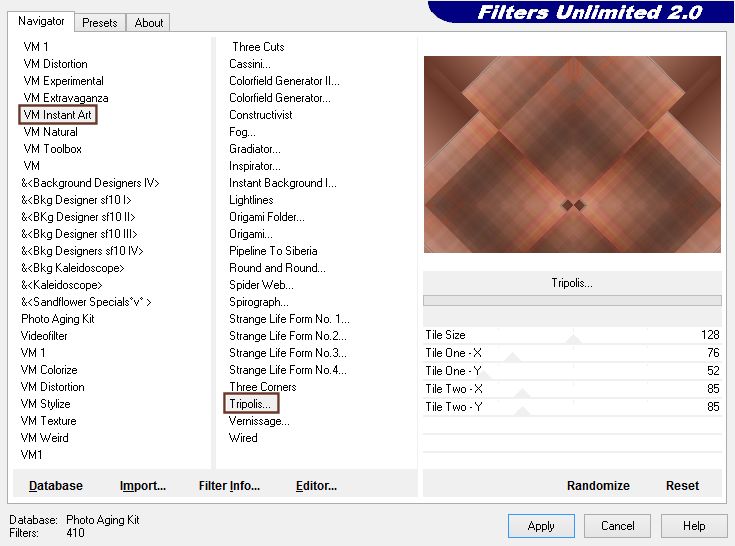Choose the Vernissage filter
This screenshot has height=546, width=735.
259,421
